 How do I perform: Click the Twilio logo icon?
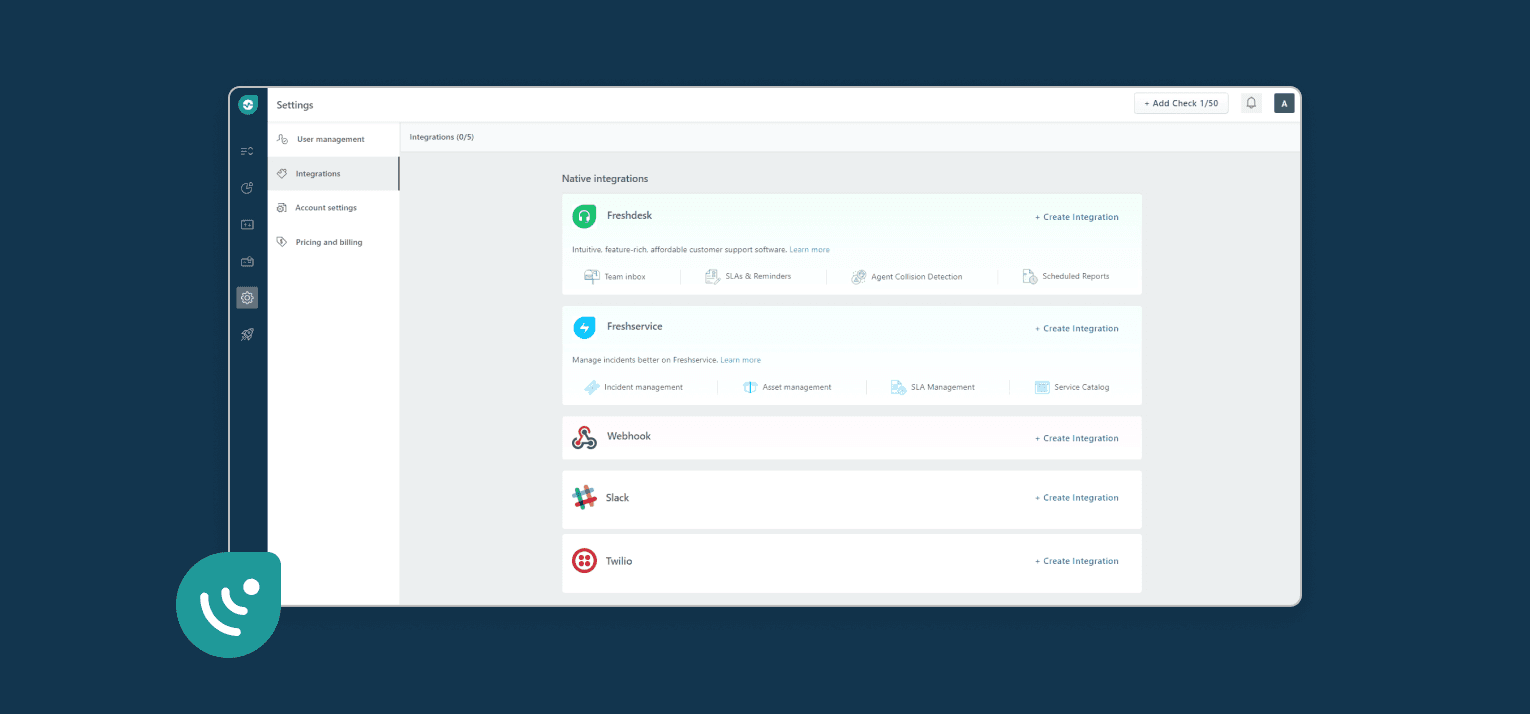click(584, 561)
